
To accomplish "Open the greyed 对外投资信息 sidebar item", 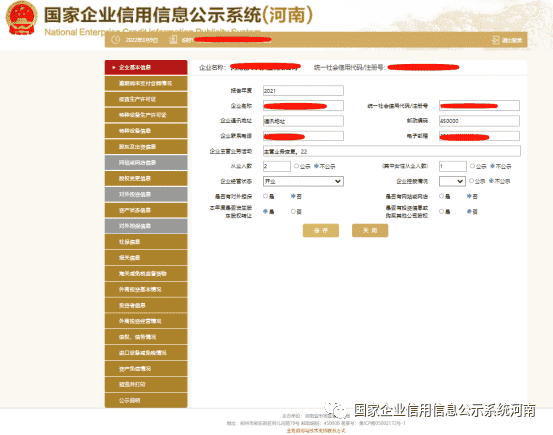I will (x=146, y=194).
